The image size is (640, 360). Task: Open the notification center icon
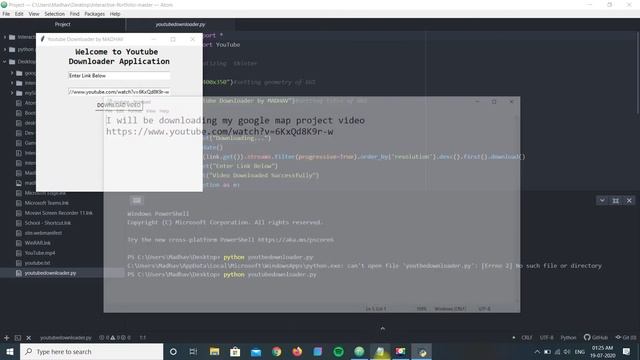(x=626, y=351)
